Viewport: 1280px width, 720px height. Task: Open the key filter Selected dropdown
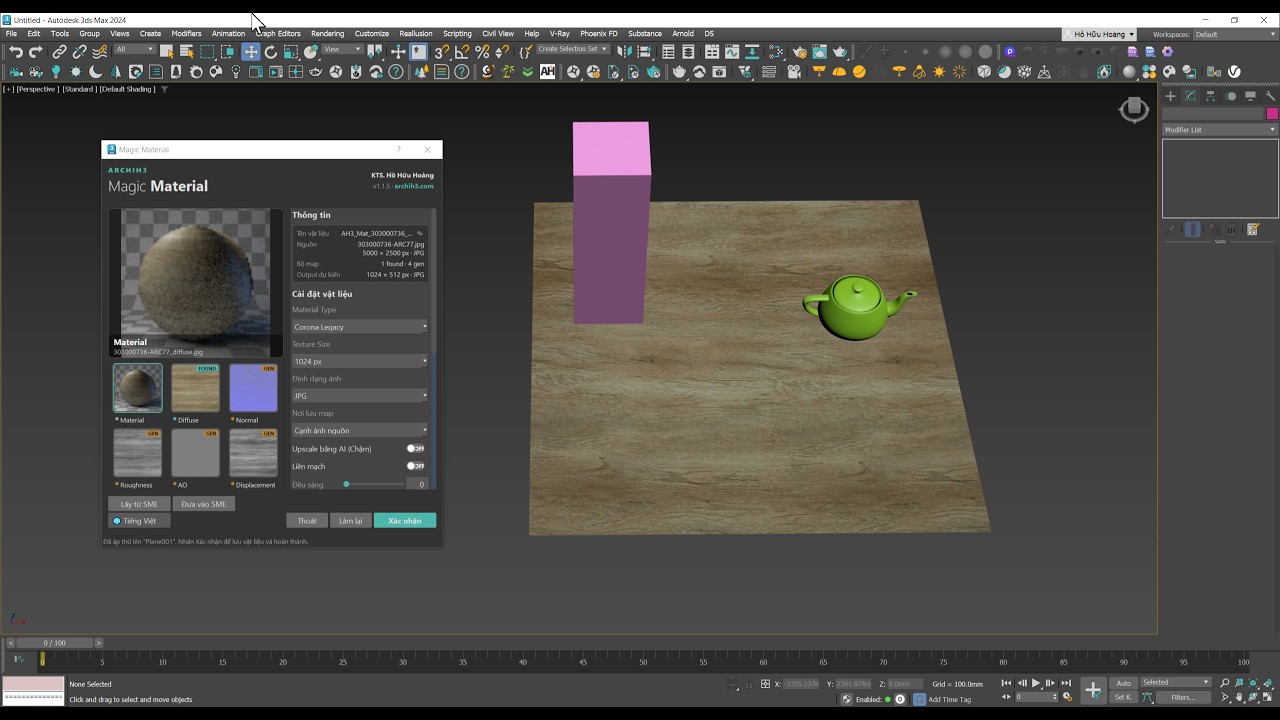[1176, 683]
